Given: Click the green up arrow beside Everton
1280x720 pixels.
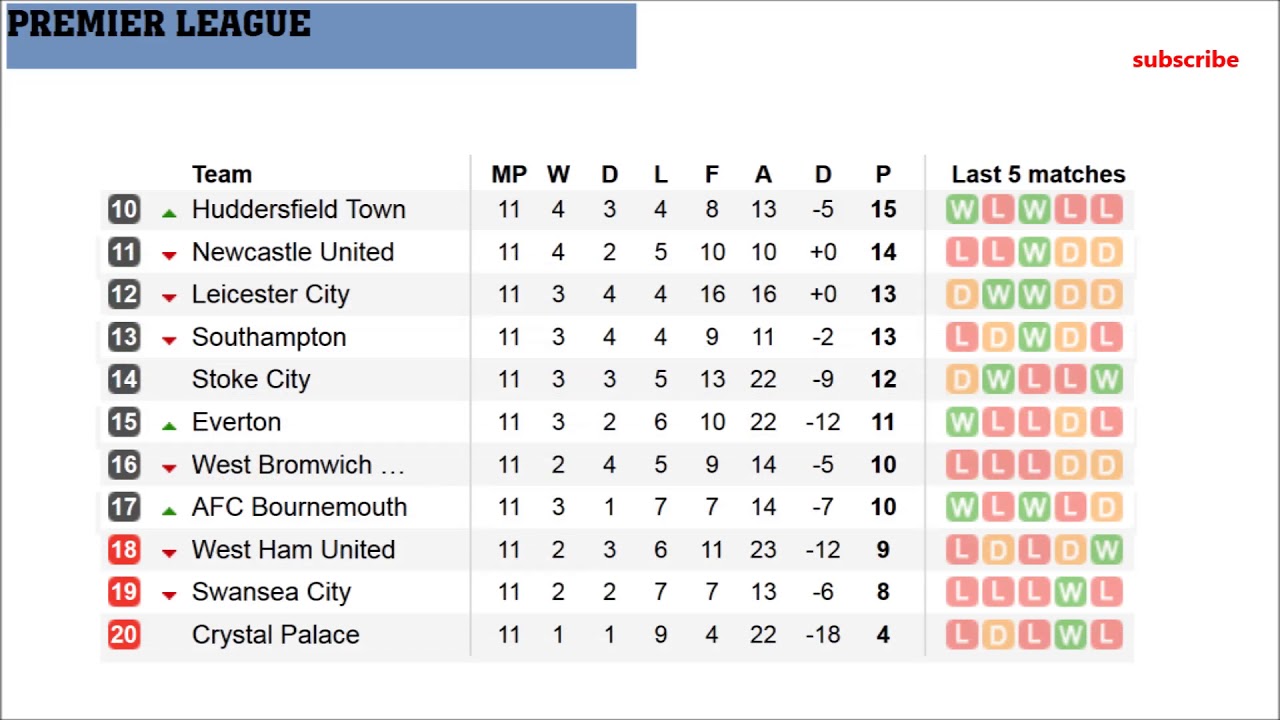Looking at the screenshot, I should click(169, 425).
